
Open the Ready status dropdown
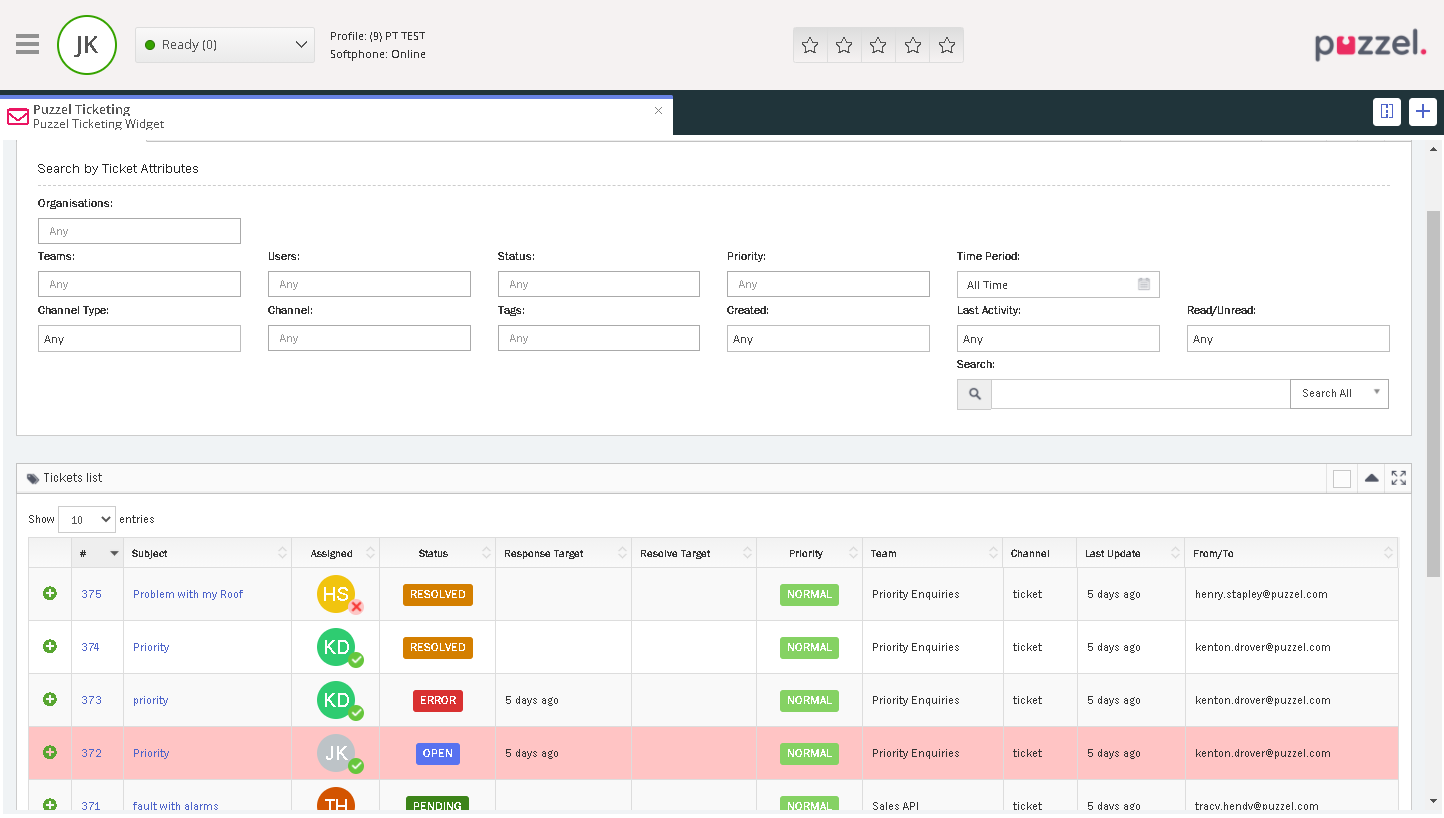(x=225, y=45)
